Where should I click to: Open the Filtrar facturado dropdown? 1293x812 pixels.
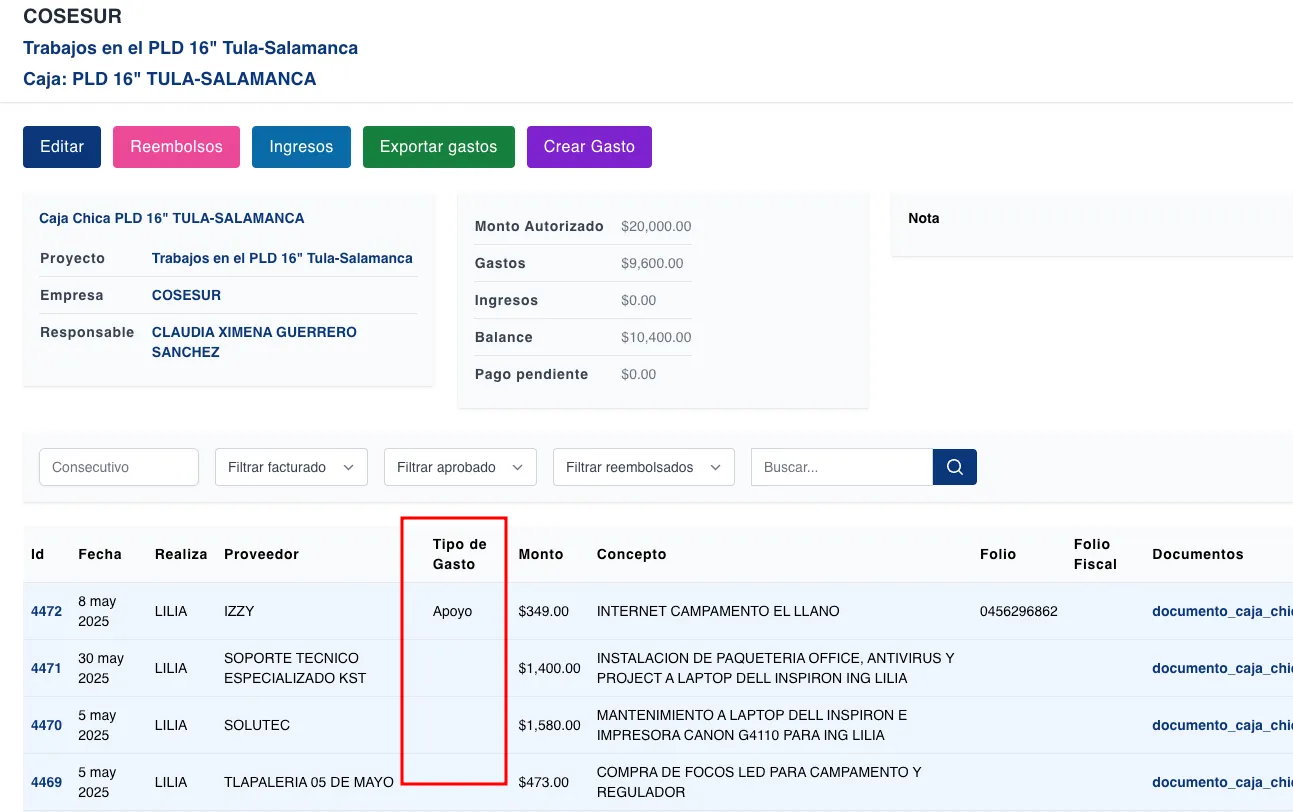pyautogui.click(x=291, y=467)
